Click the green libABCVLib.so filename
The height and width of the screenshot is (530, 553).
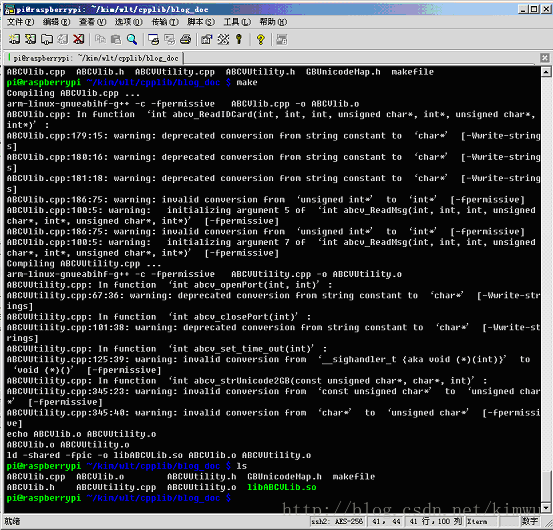click(282, 487)
